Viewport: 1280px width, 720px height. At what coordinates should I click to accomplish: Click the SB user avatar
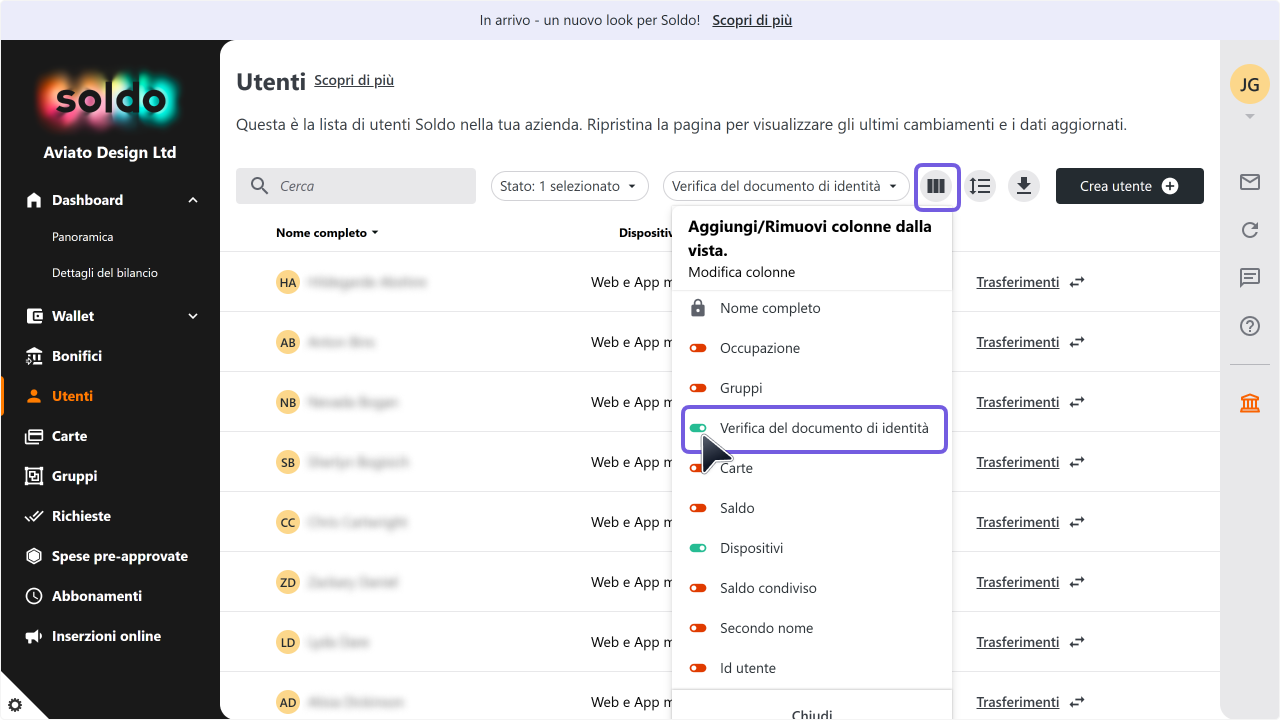(x=288, y=462)
